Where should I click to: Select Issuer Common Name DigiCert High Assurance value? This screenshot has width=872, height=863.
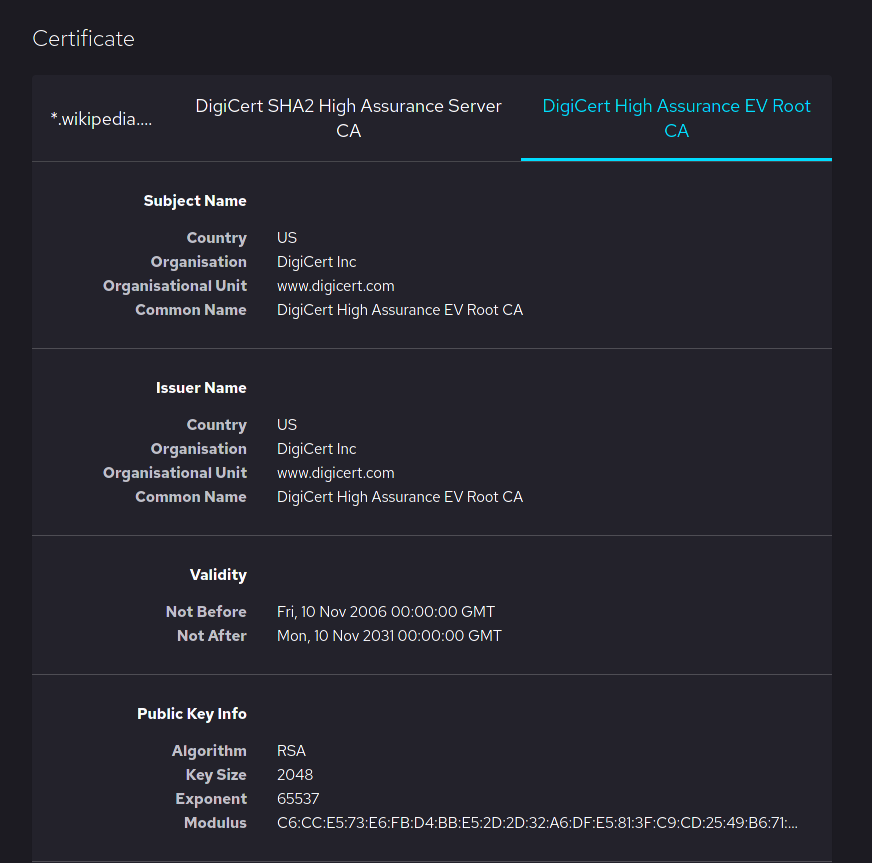click(400, 497)
